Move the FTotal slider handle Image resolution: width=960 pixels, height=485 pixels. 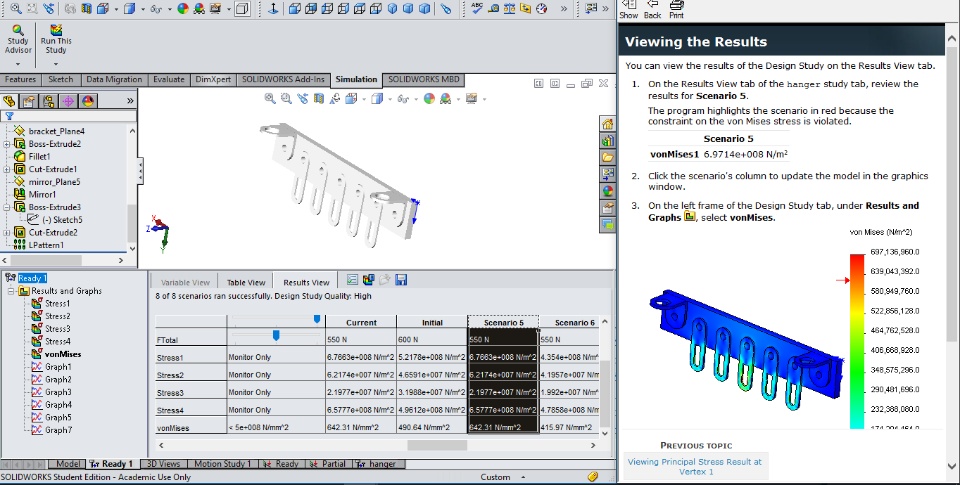point(276,335)
